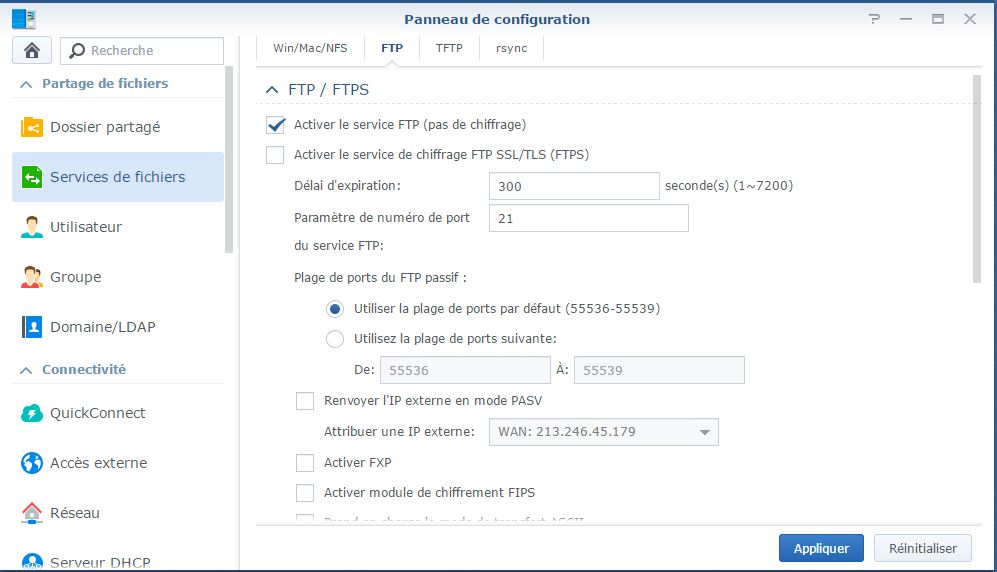The height and width of the screenshot is (572, 997).
Task: Click the Groupe people icon
Action: 32,277
